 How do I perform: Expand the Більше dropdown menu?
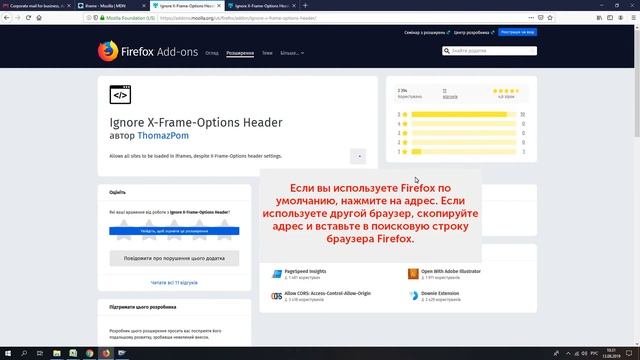pos(292,53)
